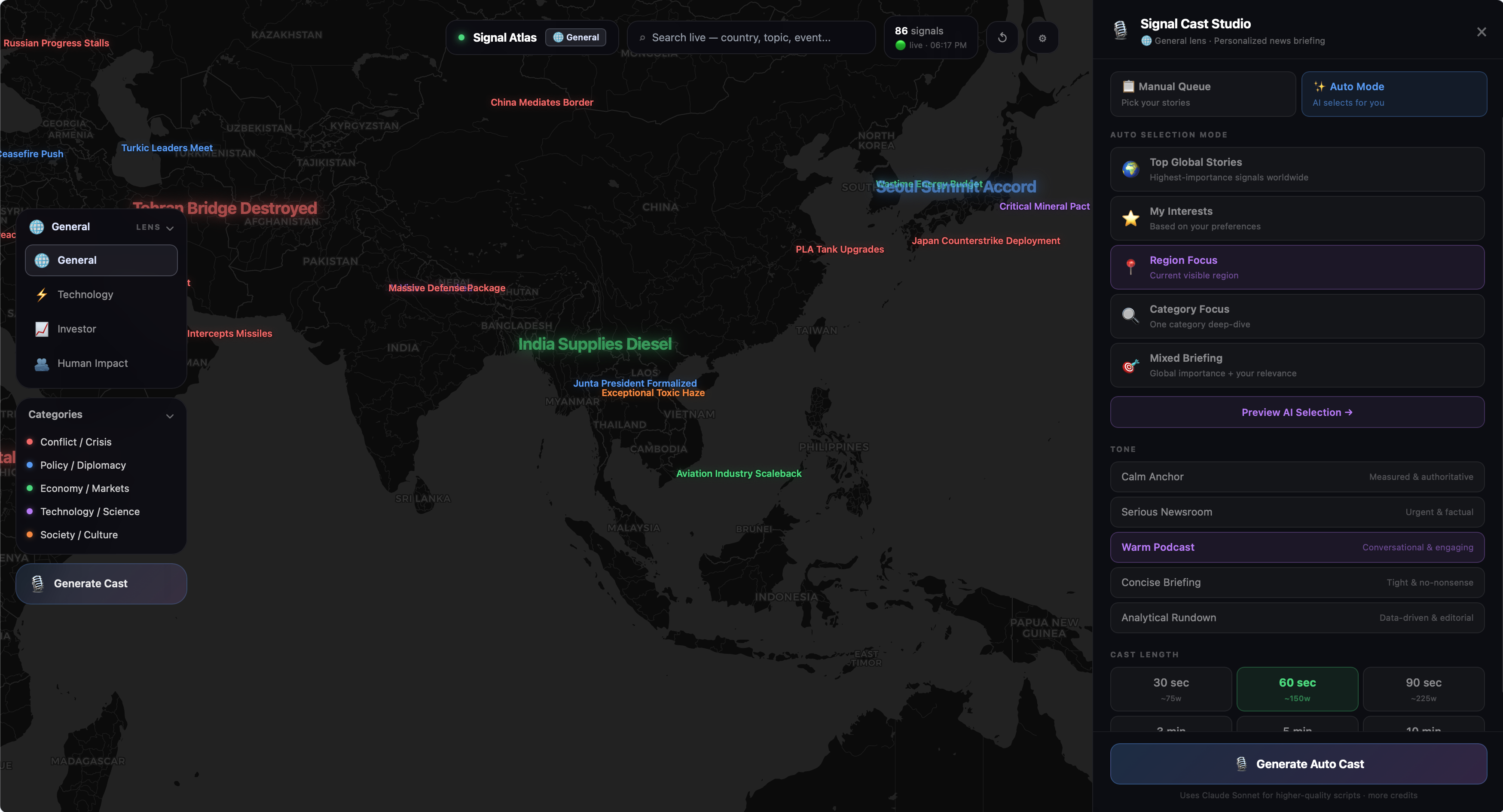Click Generate Auto Cast button
The image size is (1503, 812).
point(1298,763)
